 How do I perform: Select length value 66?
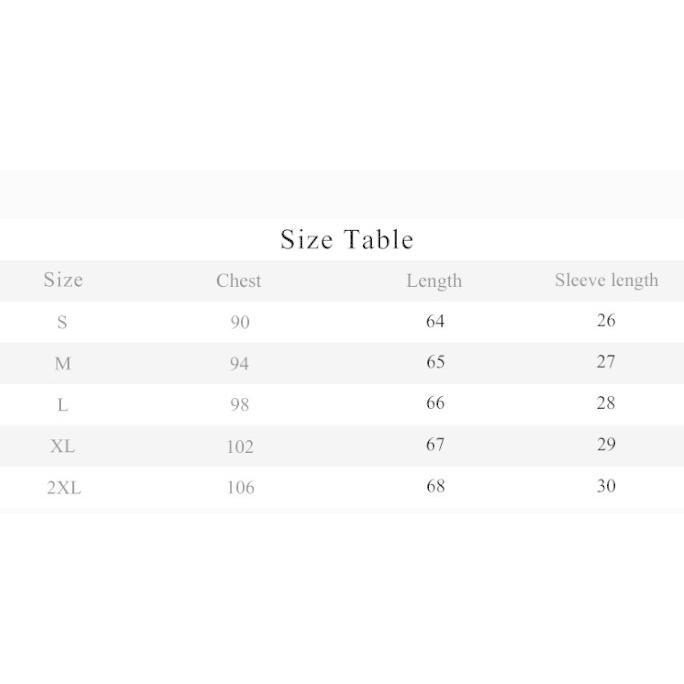coord(435,403)
